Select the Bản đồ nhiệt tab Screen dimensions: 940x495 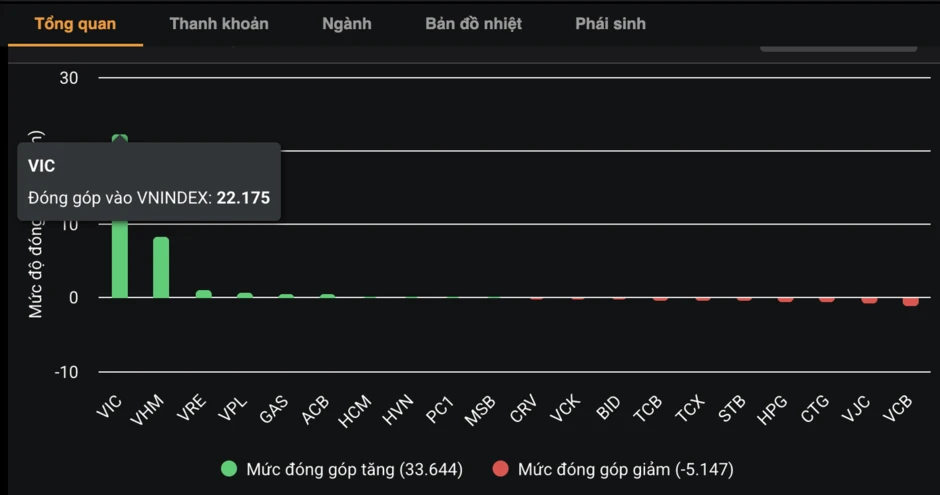coord(473,24)
